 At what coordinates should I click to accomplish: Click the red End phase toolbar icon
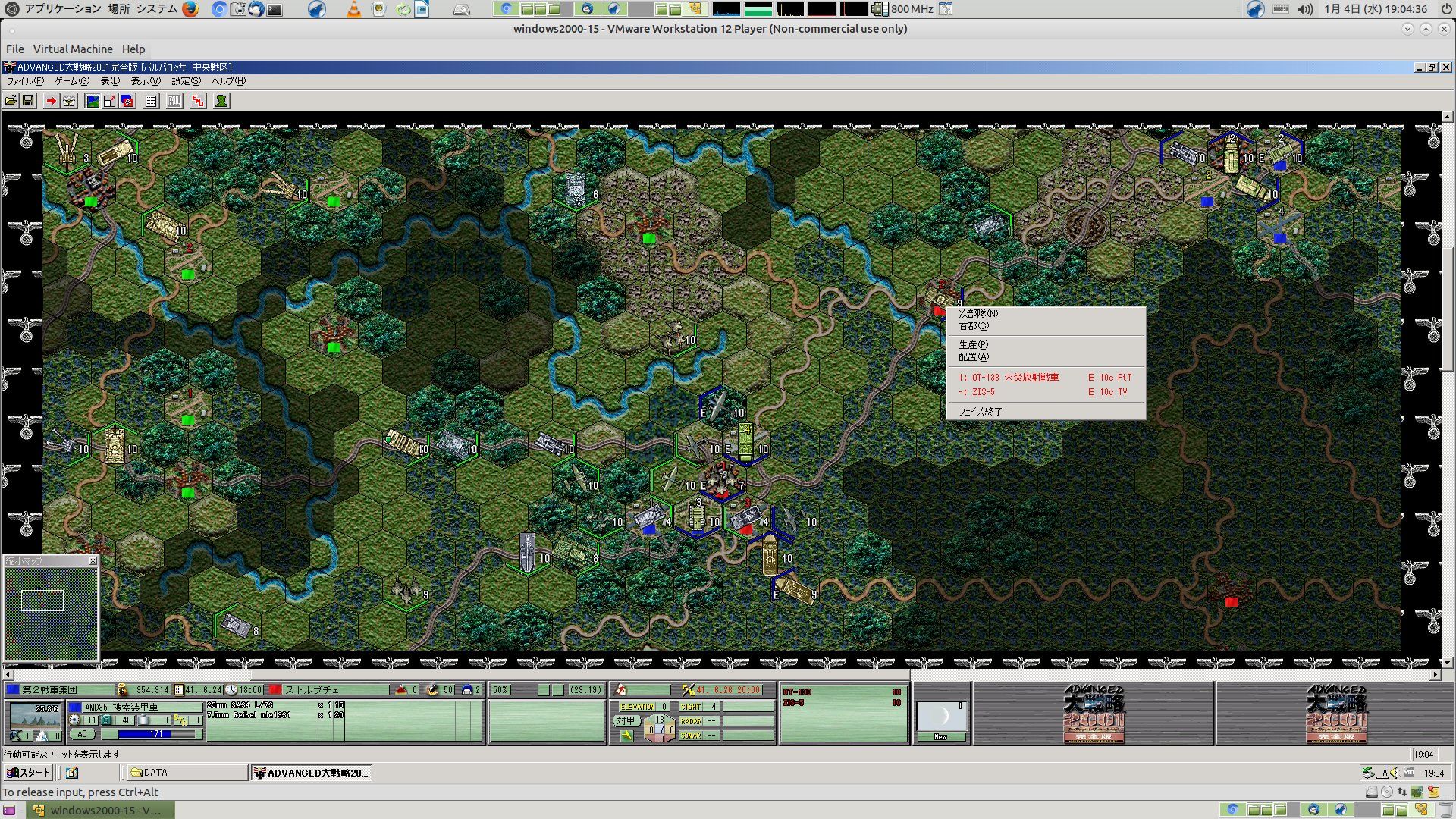198,101
